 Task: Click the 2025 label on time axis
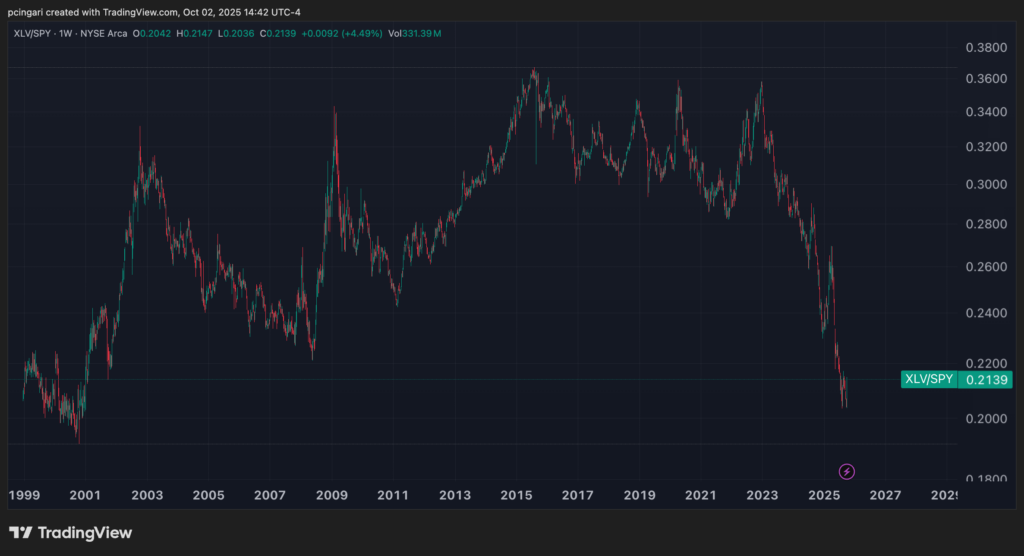(823, 496)
